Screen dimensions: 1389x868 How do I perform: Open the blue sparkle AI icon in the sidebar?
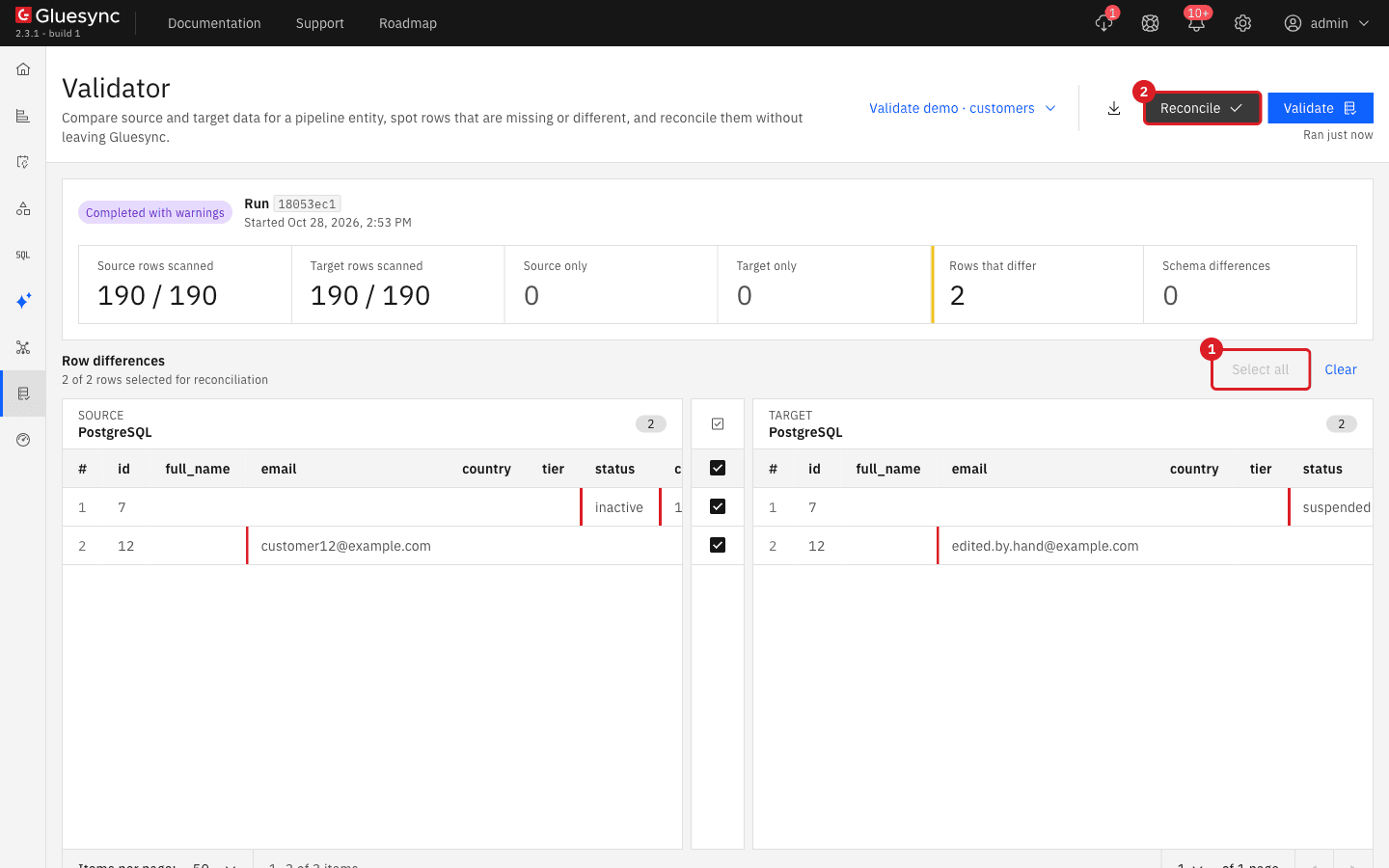click(23, 301)
